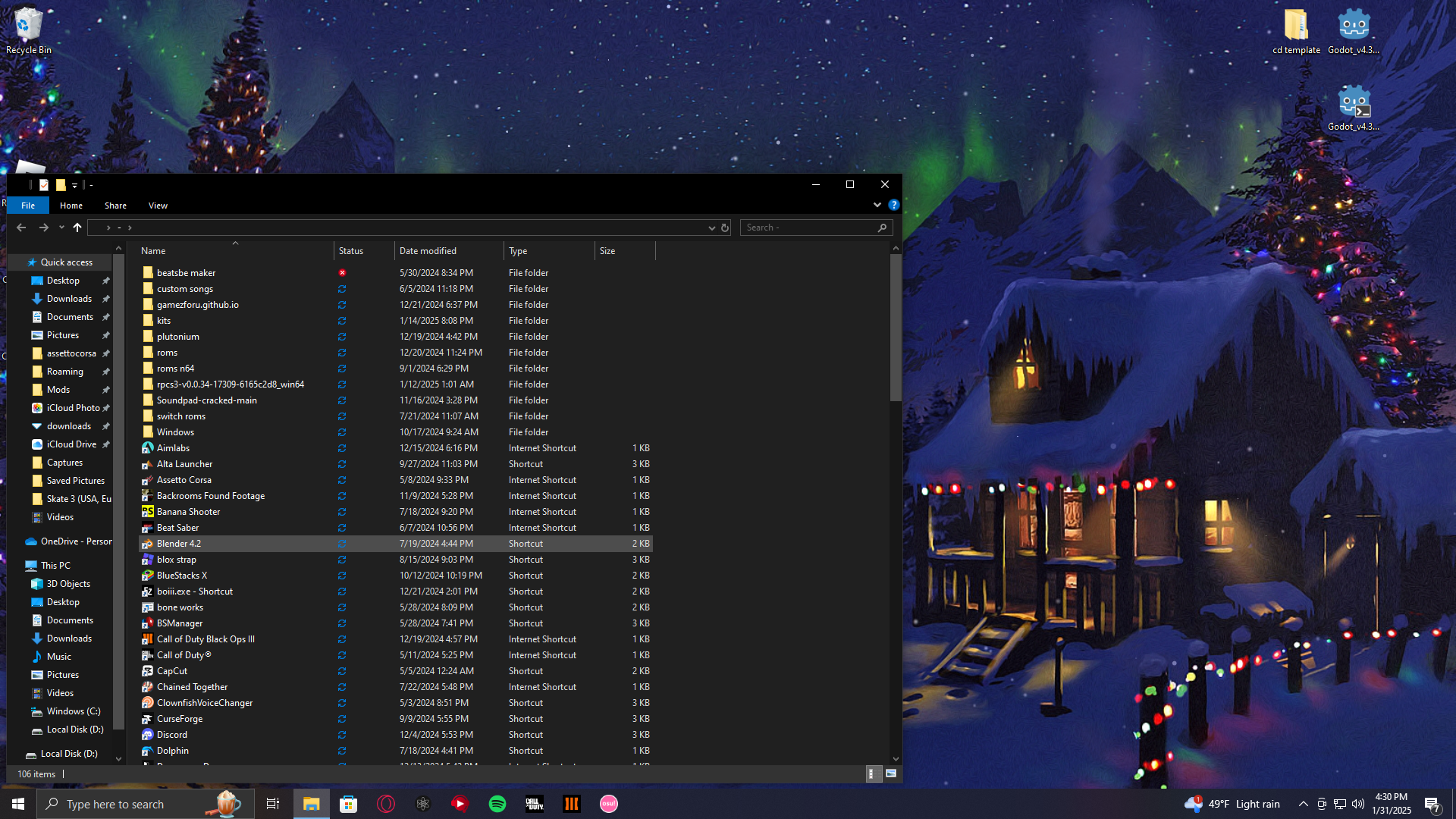
Task: Sort by Type column header
Action: (518, 251)
